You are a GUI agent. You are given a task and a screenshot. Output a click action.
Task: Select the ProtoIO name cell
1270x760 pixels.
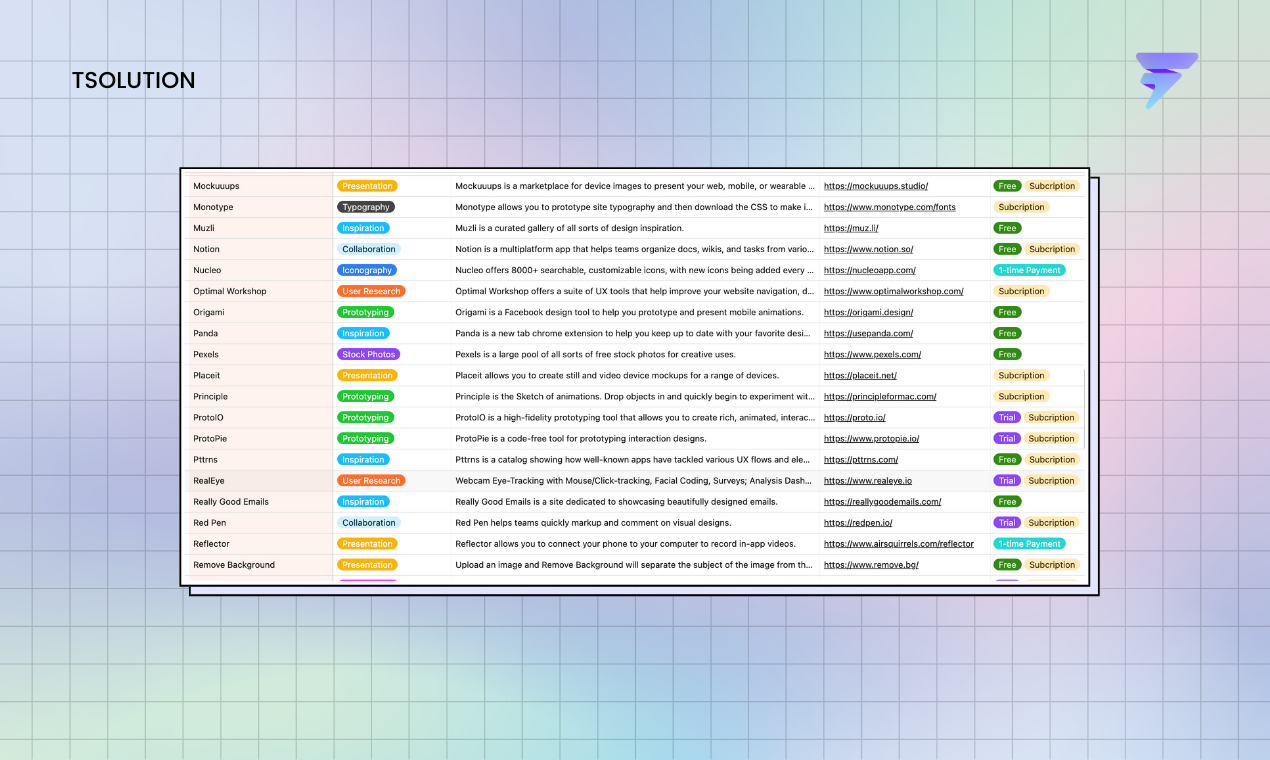pyautogui.click(x=261, y=417)
